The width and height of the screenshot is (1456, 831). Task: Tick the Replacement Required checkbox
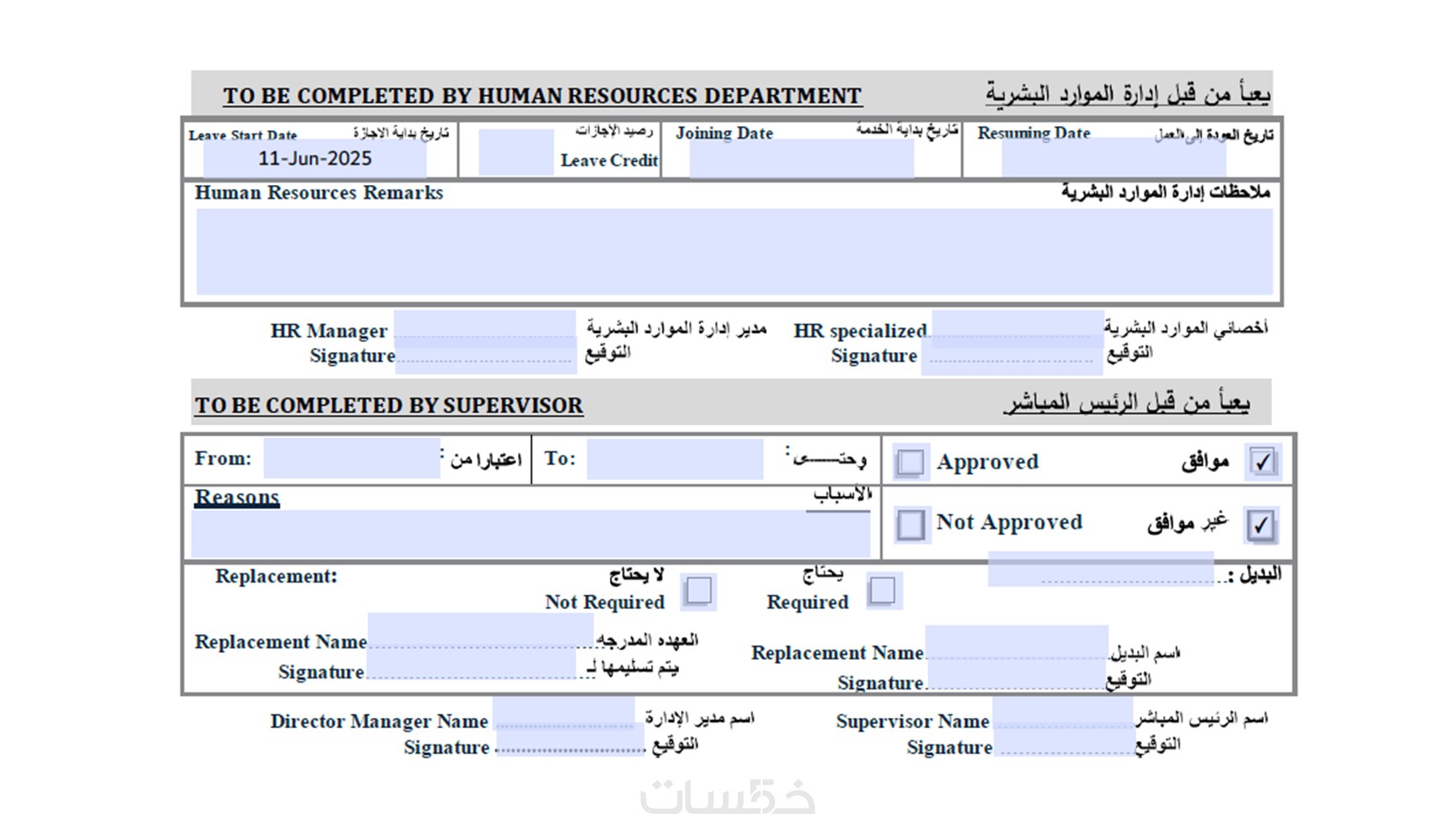pyautogui.click(x=882, y=591)
